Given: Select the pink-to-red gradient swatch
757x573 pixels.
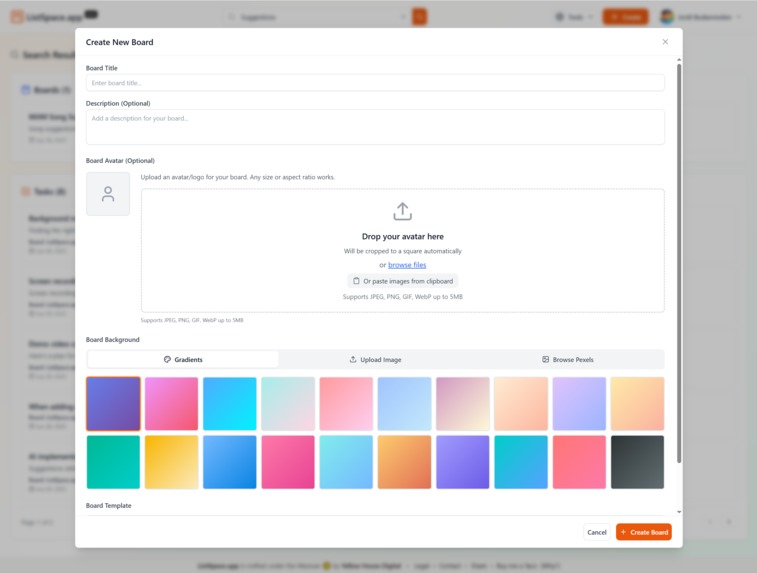Looking at the screenshot, I should 171,404.
